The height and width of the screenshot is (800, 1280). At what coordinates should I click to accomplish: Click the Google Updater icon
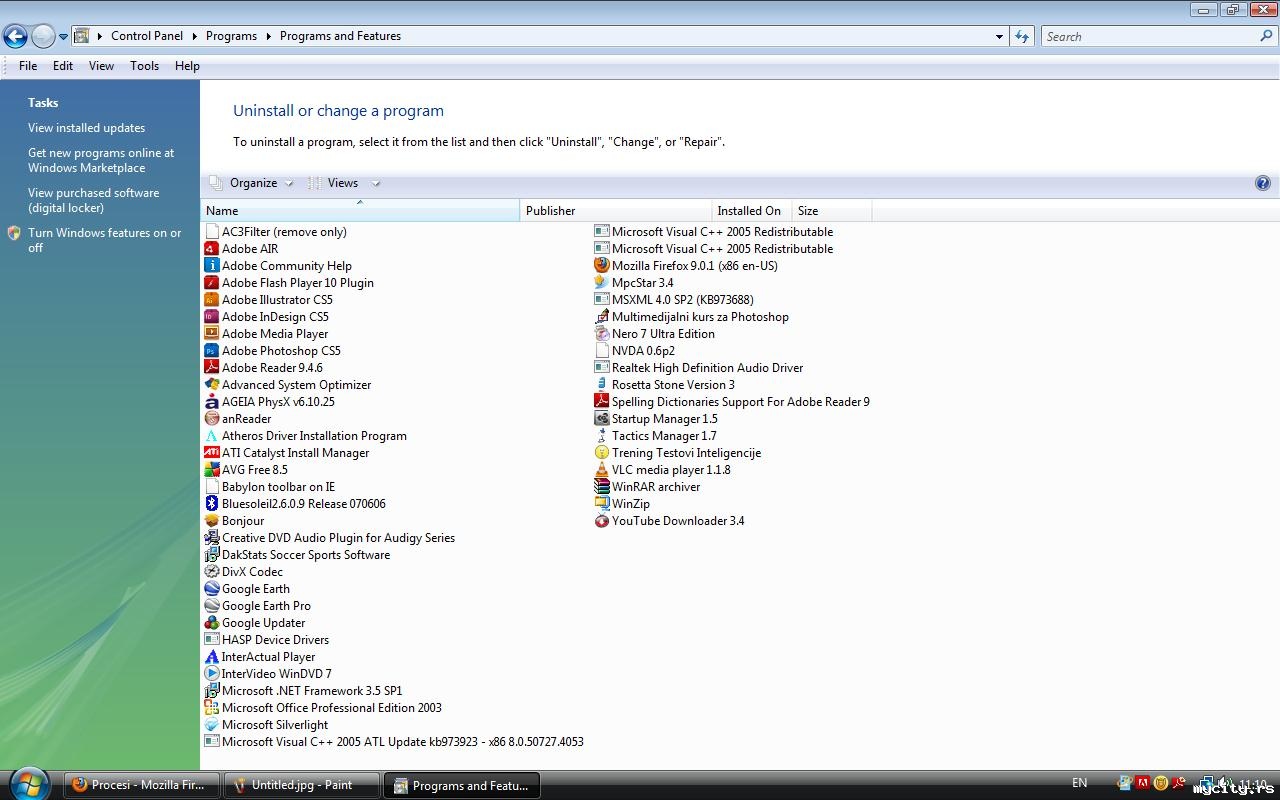click(x=211, y=623)
